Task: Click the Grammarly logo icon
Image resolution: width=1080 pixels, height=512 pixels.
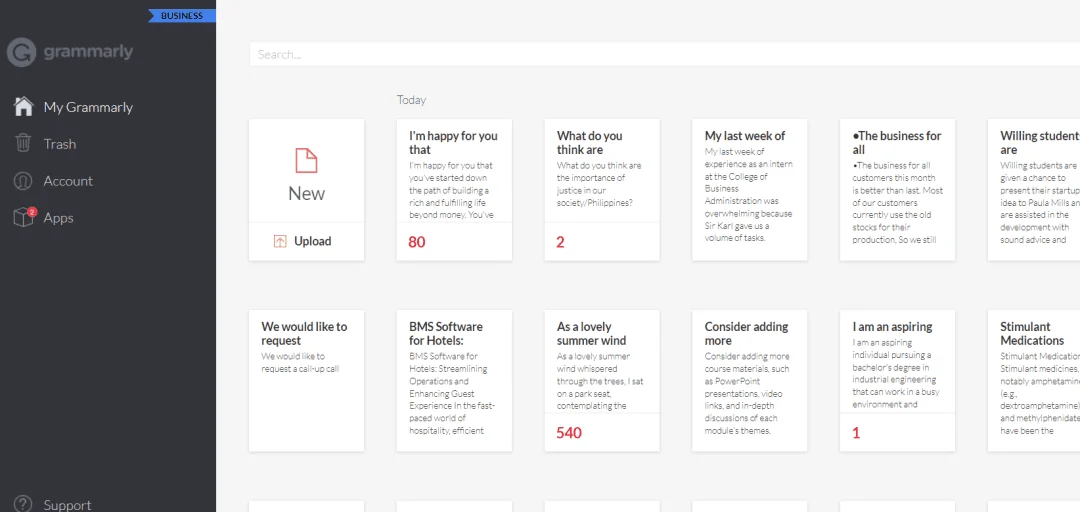Action: pos(21,52)
